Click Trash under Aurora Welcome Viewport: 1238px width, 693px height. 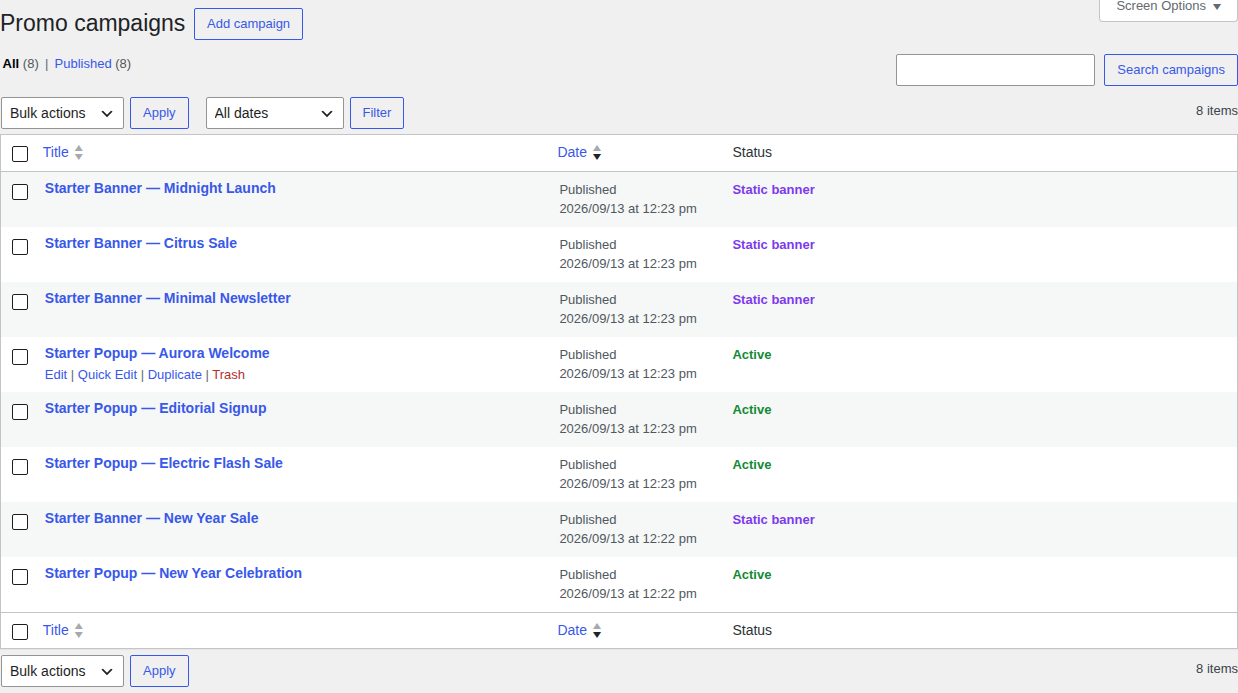pyautogui.click(x=228, y=375)
